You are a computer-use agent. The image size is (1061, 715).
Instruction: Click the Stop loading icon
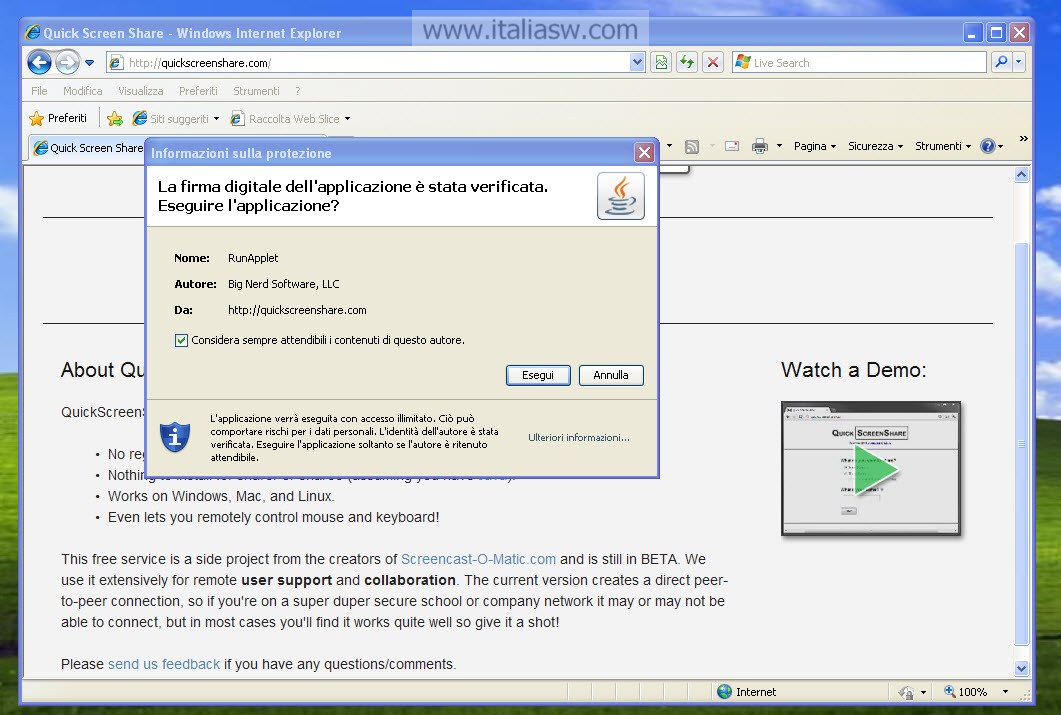713,63
